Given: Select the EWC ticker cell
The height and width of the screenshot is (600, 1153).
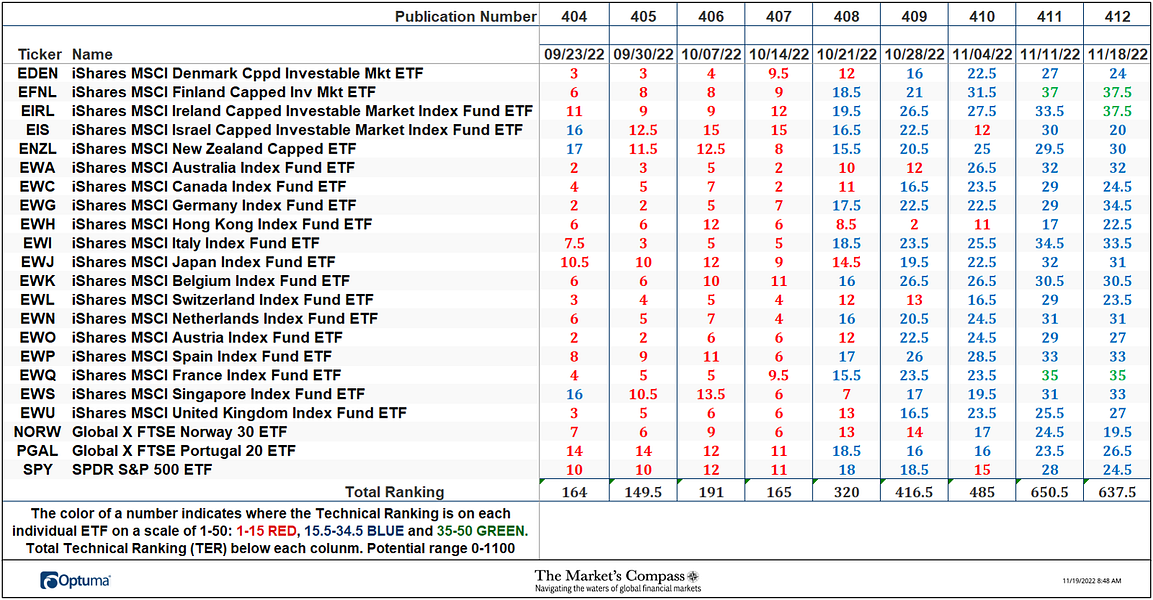Looking at the screenshot, I should pyautogui.click(x=38, y=187).
